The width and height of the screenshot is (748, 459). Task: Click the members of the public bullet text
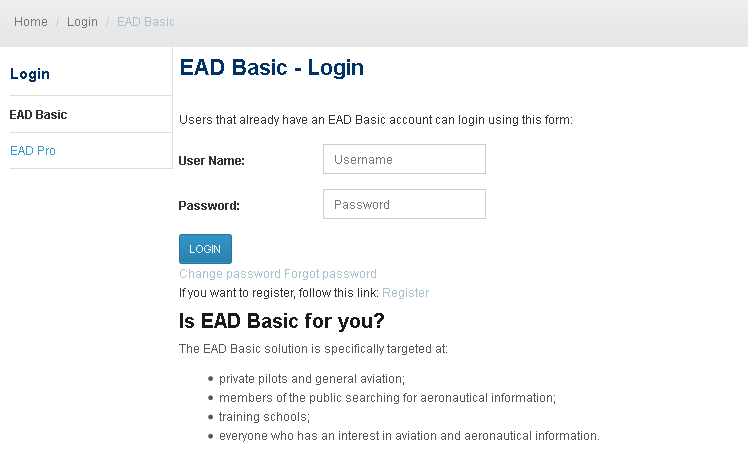tap(387, 398)
